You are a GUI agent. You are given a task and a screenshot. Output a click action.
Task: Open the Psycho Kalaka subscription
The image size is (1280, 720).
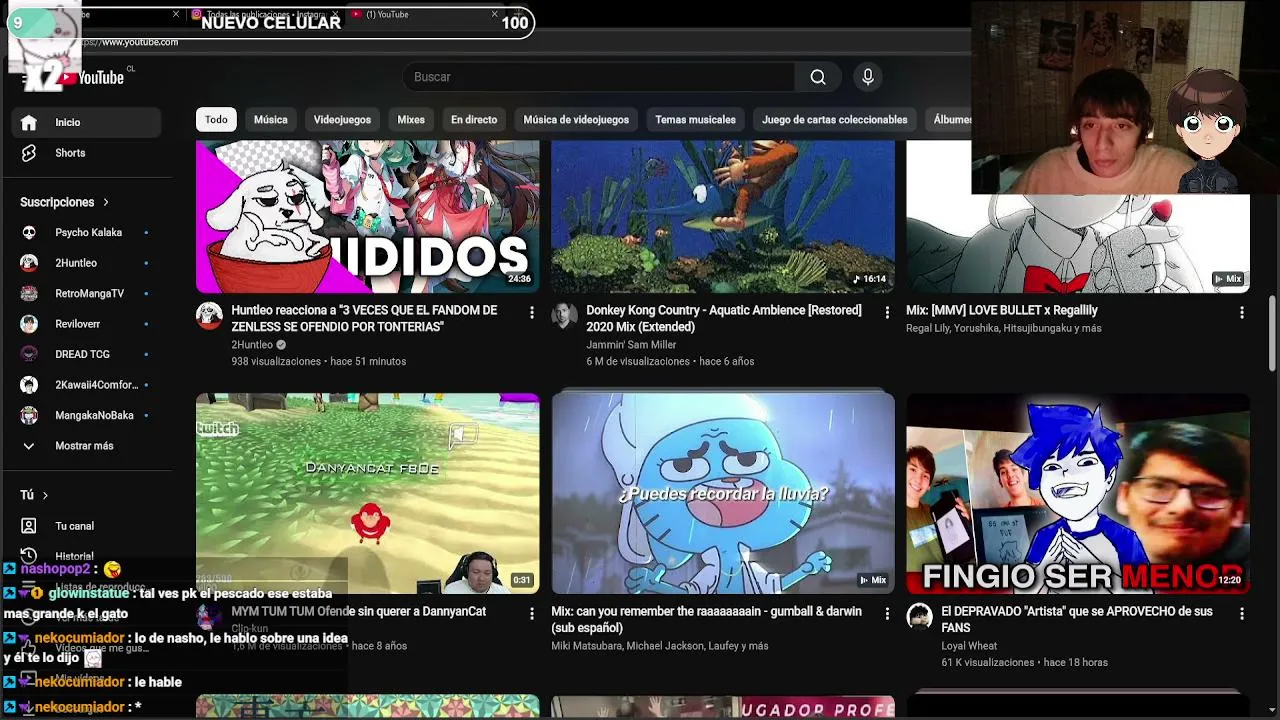86,233
